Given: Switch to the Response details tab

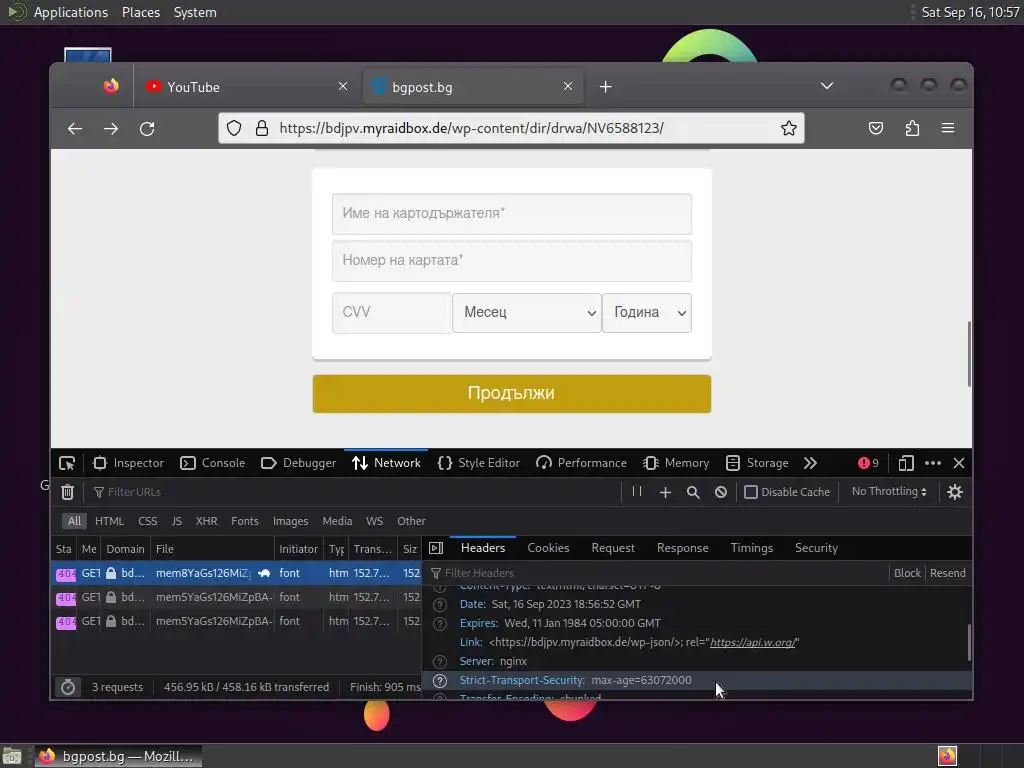Looking at the screenshot, I should (x=682, y=548).
